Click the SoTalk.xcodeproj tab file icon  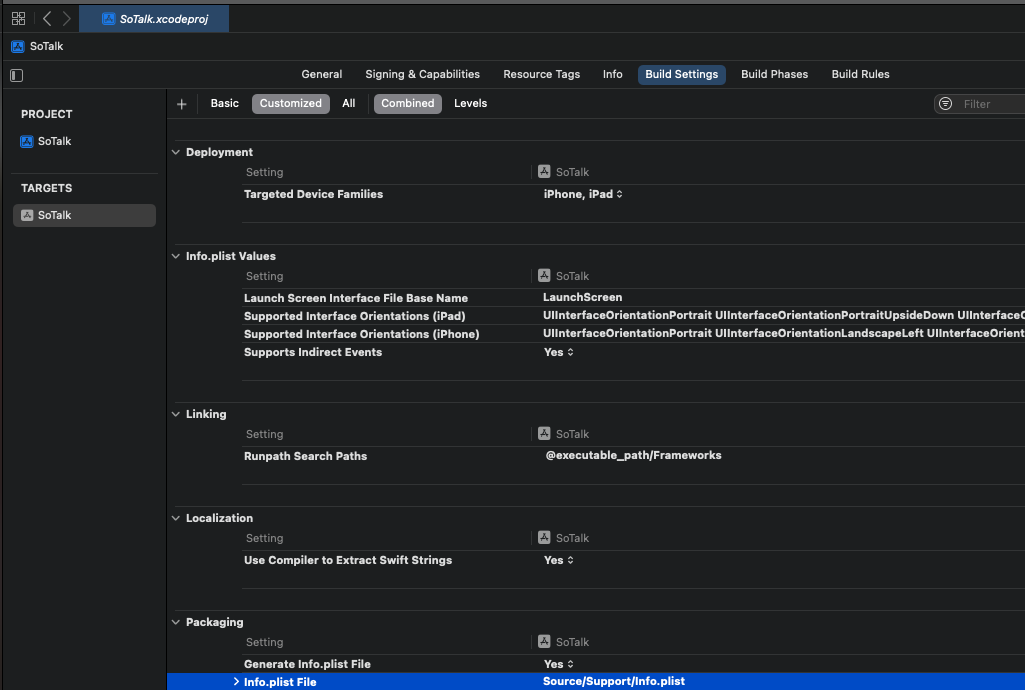click(109, 19)
